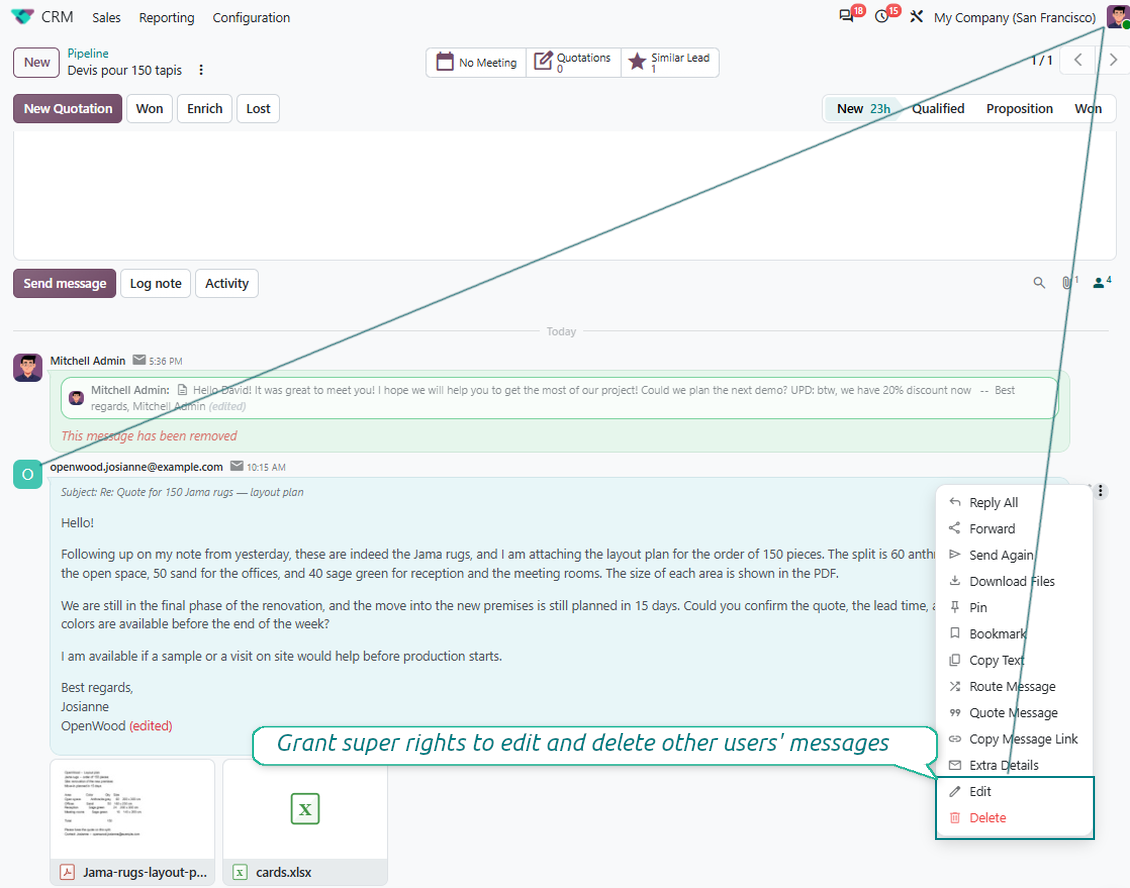Viewport: 1130px width, 888px height.
Task: Open the activities clock icon with 15 badge
Action: [x=881, y=17]
